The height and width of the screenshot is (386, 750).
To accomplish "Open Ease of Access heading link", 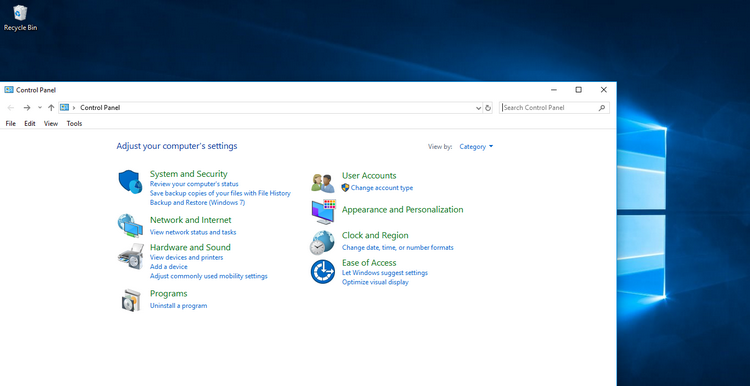I will (369, 263).
